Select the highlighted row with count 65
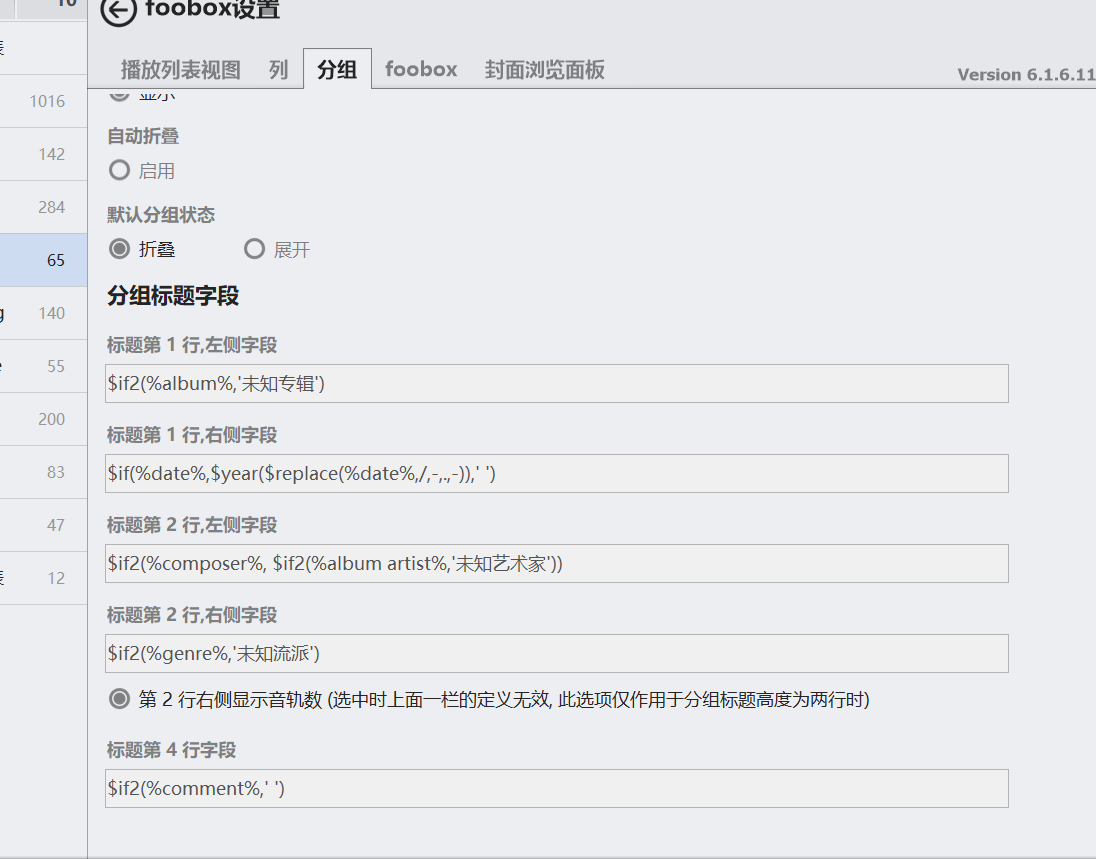 pyautogui.click(x=43, y=260)
